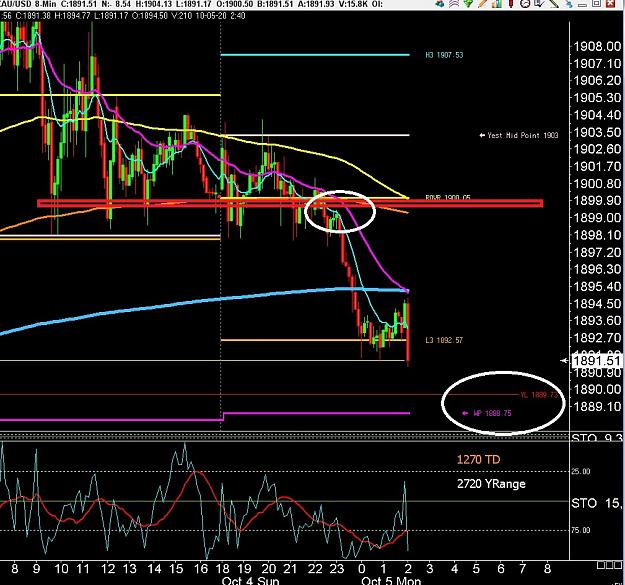Image resolution: width=625 pixels, height=585 pixels.
Task: Click the middle small square at chart corner
Action: pos(607,565)
